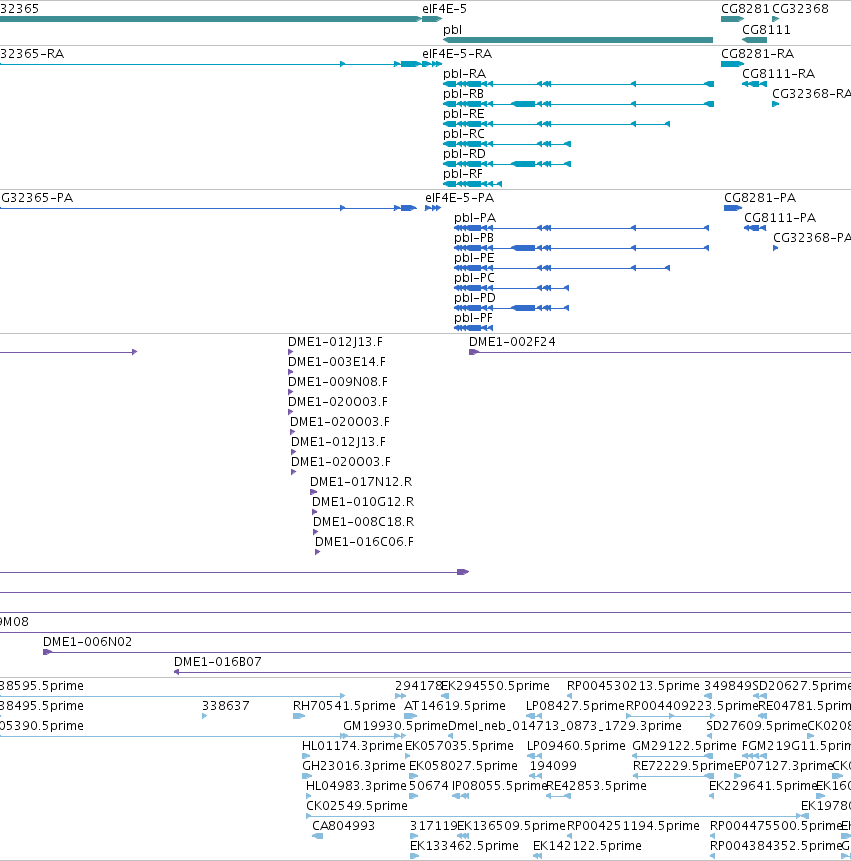Click the CG8111-RA transcript label
Screen dimensions: 851x861
(x=778, y=74)
